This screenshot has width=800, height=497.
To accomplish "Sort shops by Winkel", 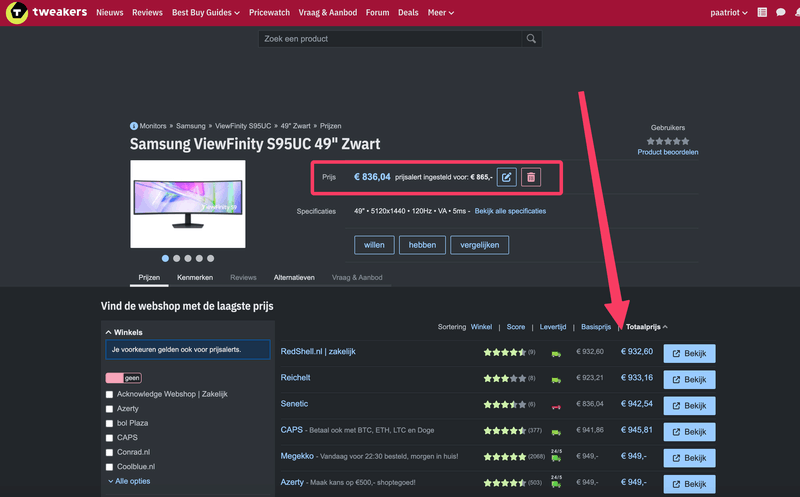I will tap(481, 327).
